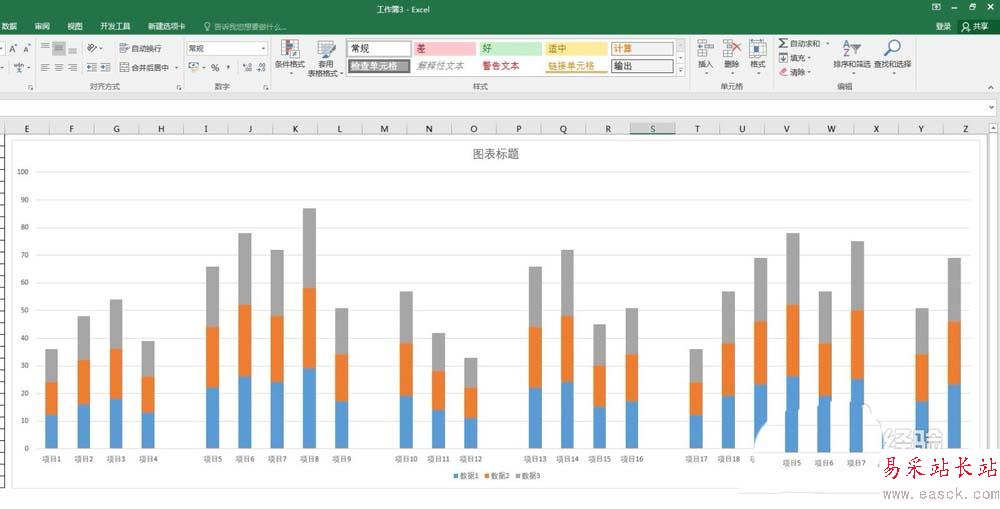This screenshot has width=1000, height=509.
Task: Click the 图表标题 chart title
Action: [x=496, y=154]
